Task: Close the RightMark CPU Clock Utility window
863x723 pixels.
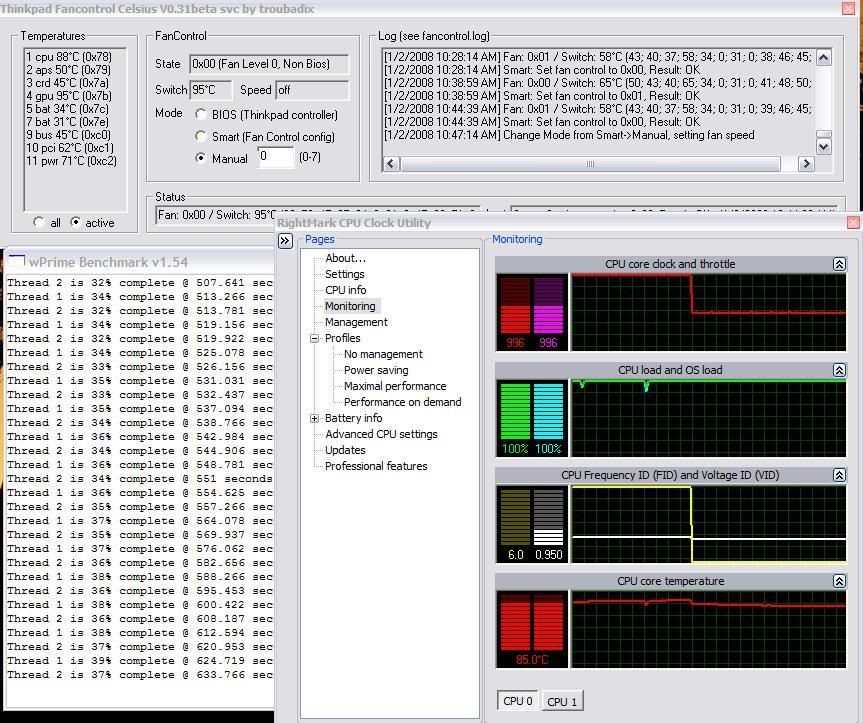Action: (853, 223)
